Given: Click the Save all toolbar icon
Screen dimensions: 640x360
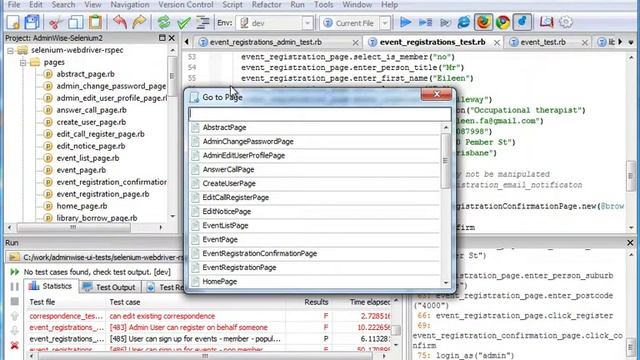Looking at the screenshot, I should point(32,22).
